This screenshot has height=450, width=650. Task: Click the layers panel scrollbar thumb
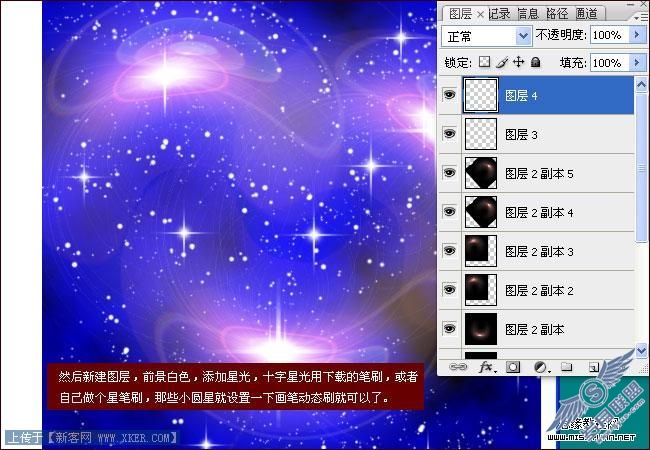point(641,168)
